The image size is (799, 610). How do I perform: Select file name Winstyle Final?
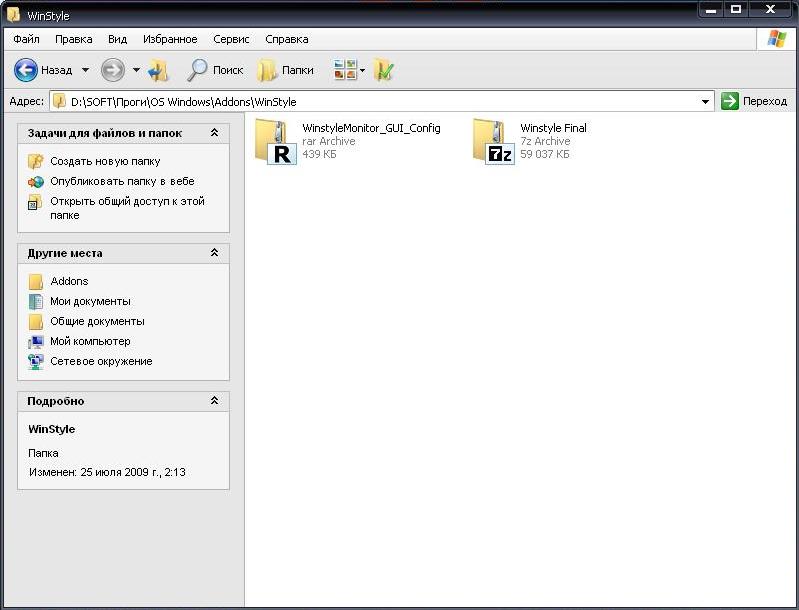[553, 128]
